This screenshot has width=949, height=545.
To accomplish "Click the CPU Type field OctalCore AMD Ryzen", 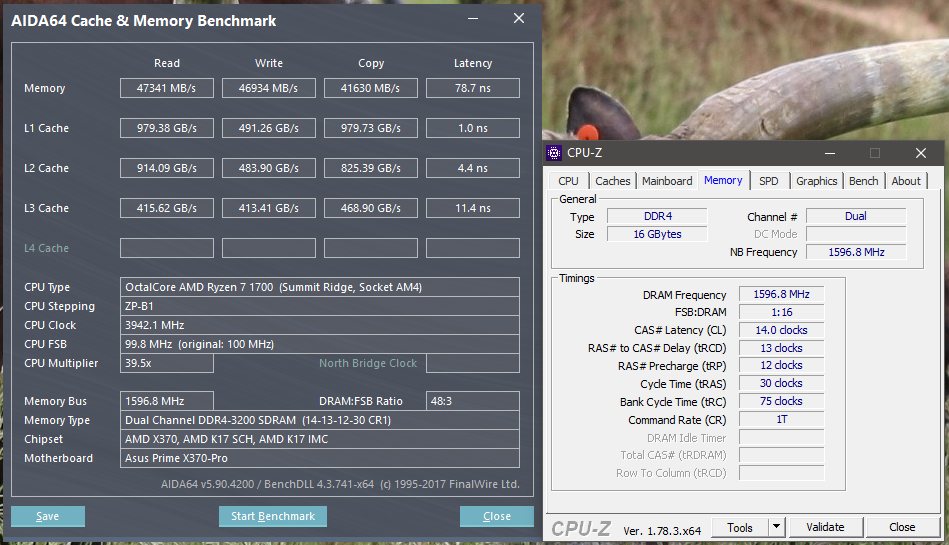I will click(x=320, y=287).
